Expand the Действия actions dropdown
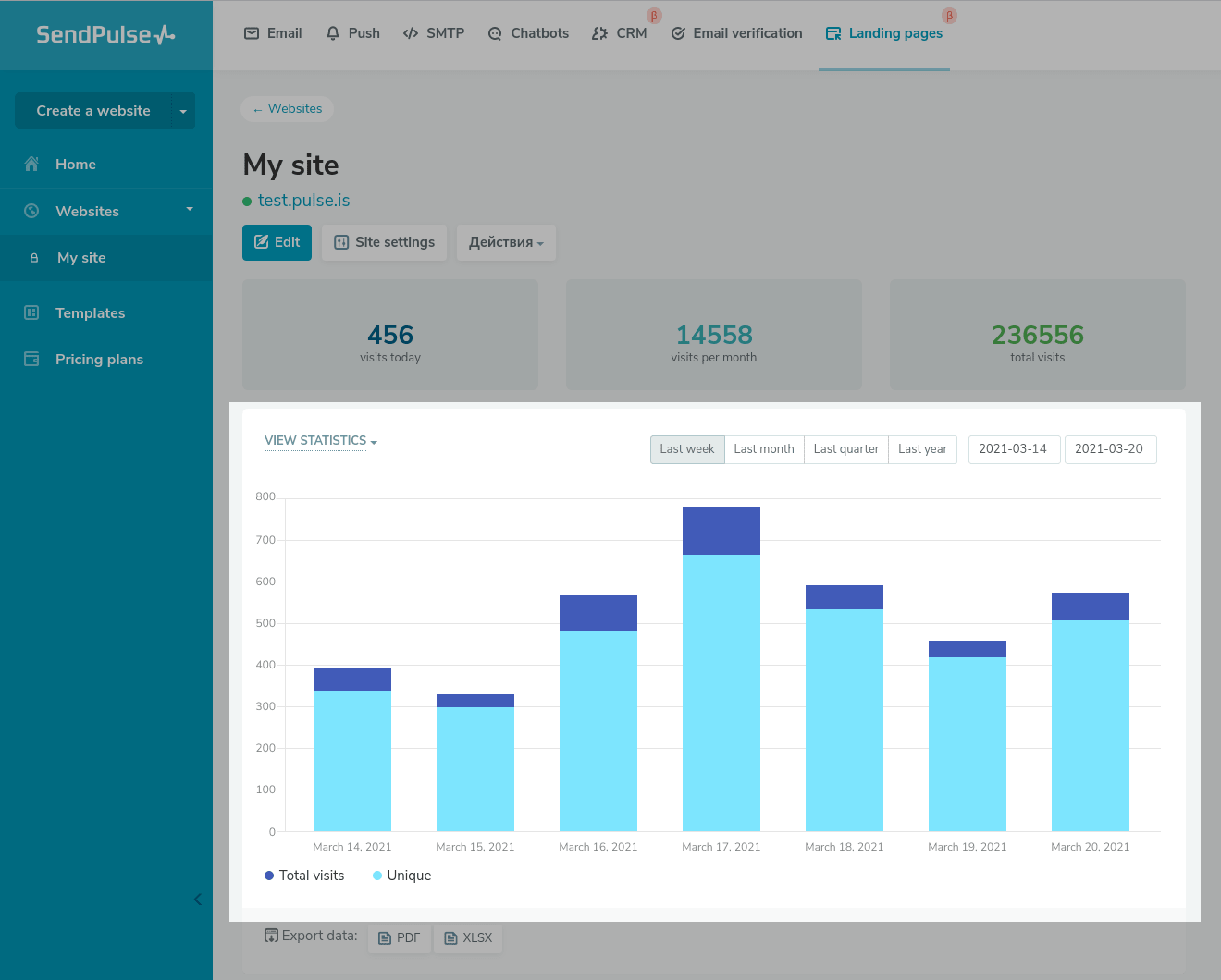This screenshot has height=980, width=1221. pos(506,242)
